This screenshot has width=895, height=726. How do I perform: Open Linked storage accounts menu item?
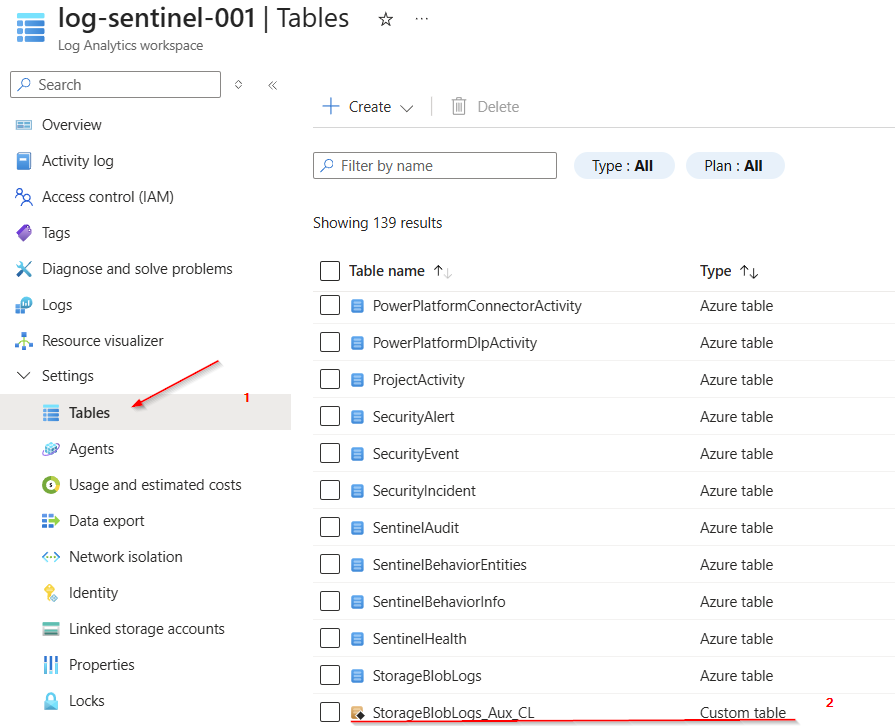[x=146, y=629]
